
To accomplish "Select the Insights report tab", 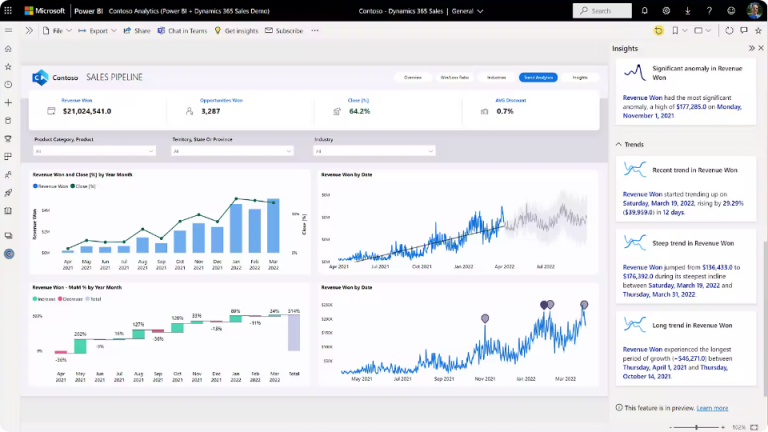I will click(580, 77).
